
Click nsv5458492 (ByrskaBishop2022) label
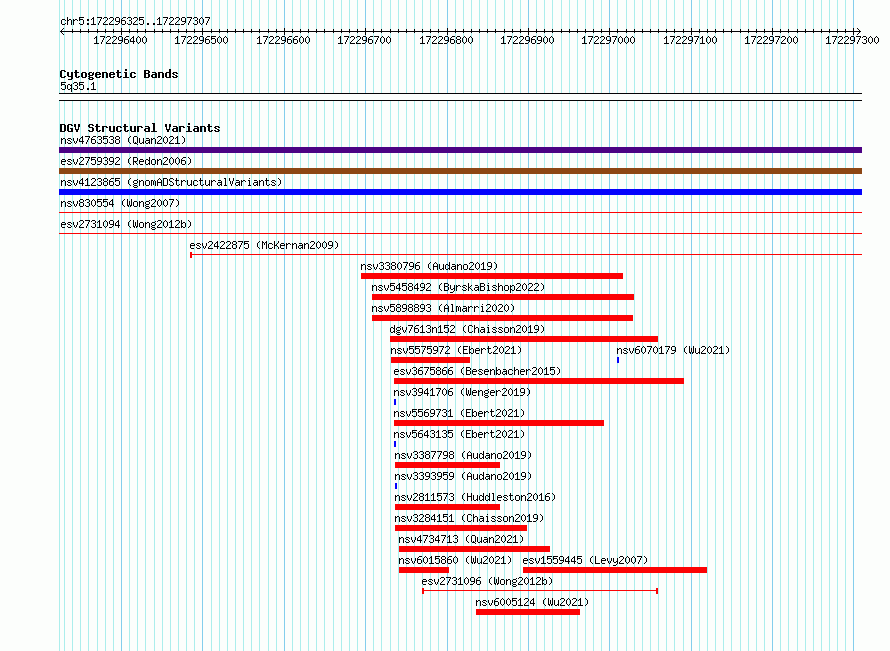click(x=458, y=287)
